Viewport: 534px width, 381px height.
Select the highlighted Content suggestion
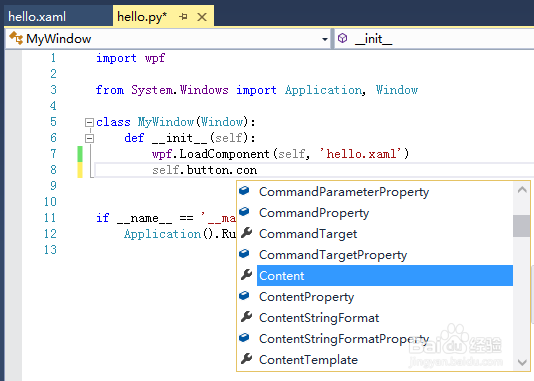385,275
